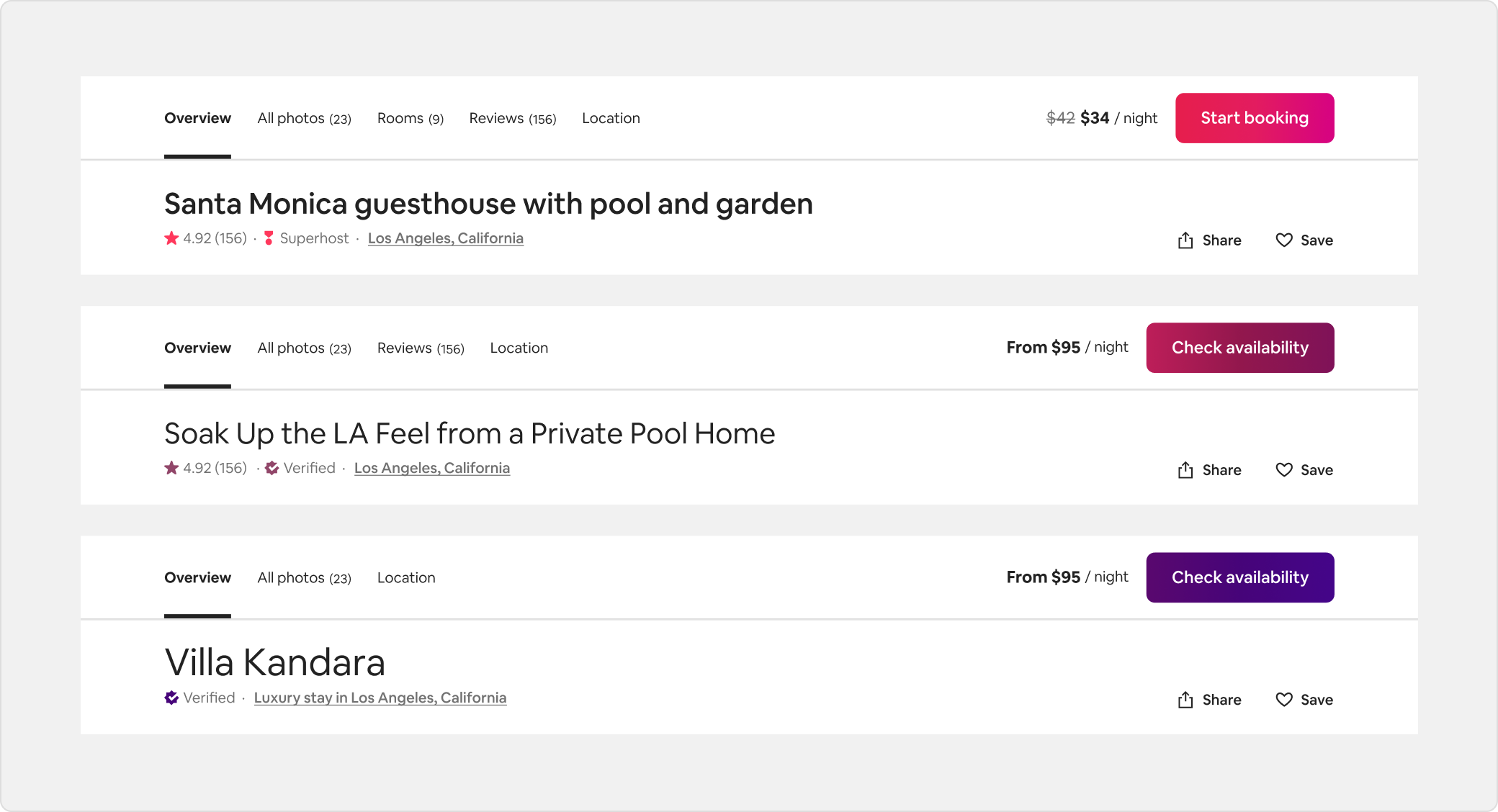Switch to Reviews tab in Santa Monica listing
Screen dimensions: 1498x812
click(512, 119)
